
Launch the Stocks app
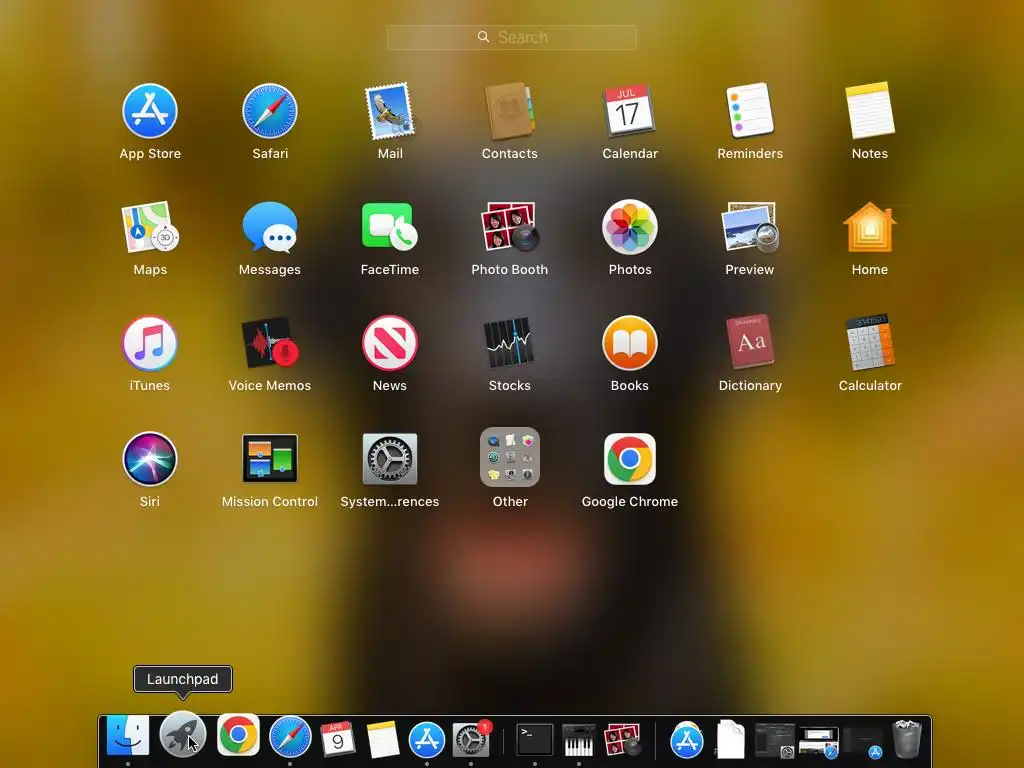tap(509, 343)
